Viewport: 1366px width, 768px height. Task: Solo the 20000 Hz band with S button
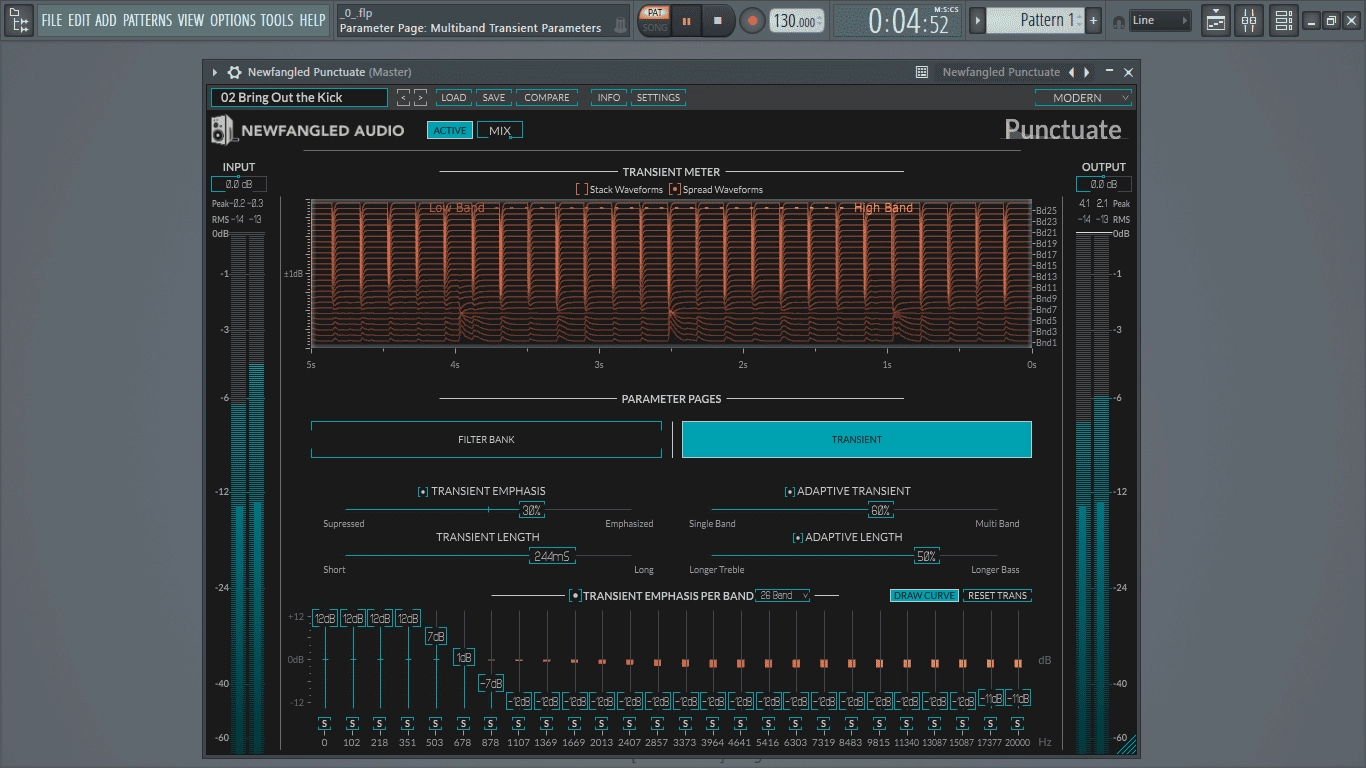pos(1017,724)
